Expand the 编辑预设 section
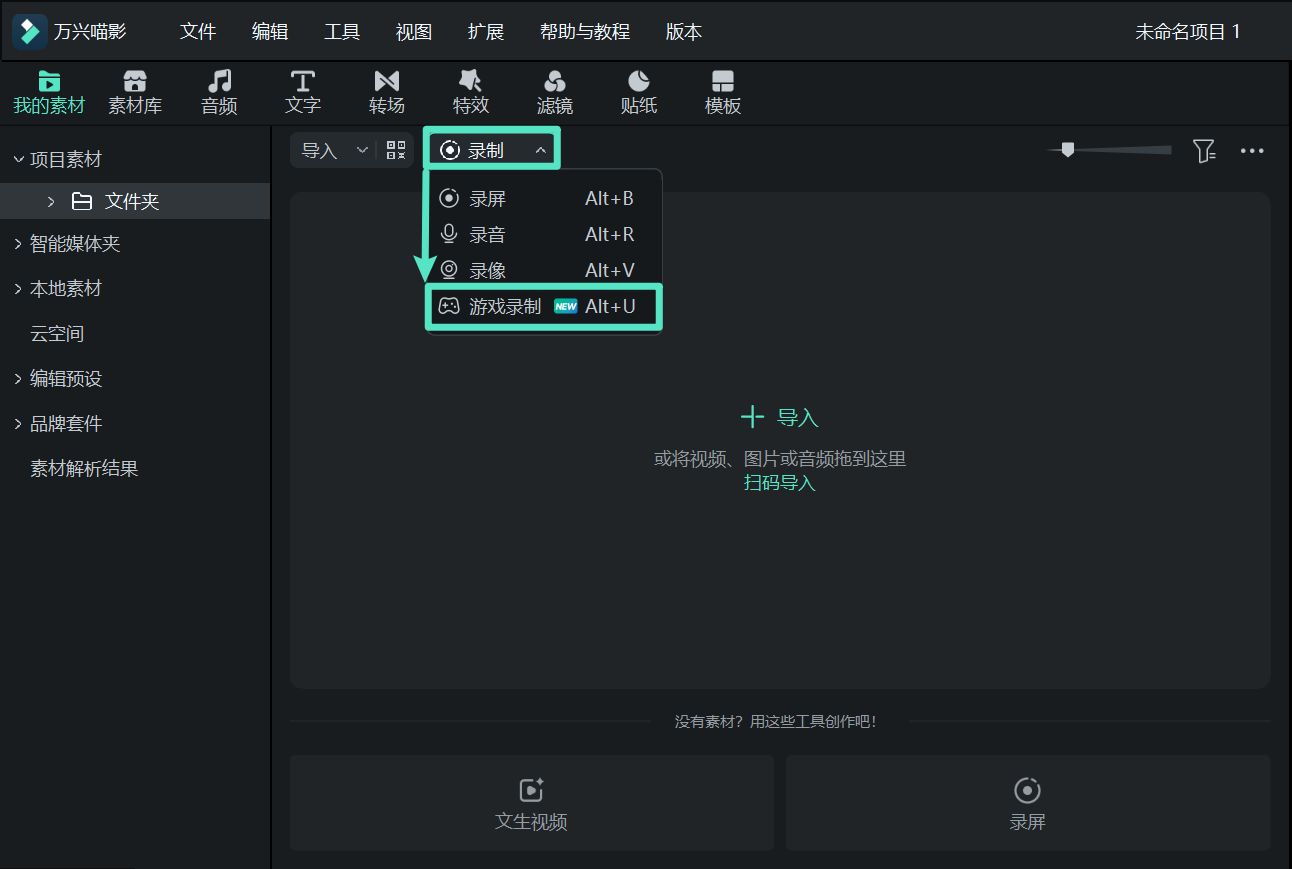 [17, 379]
